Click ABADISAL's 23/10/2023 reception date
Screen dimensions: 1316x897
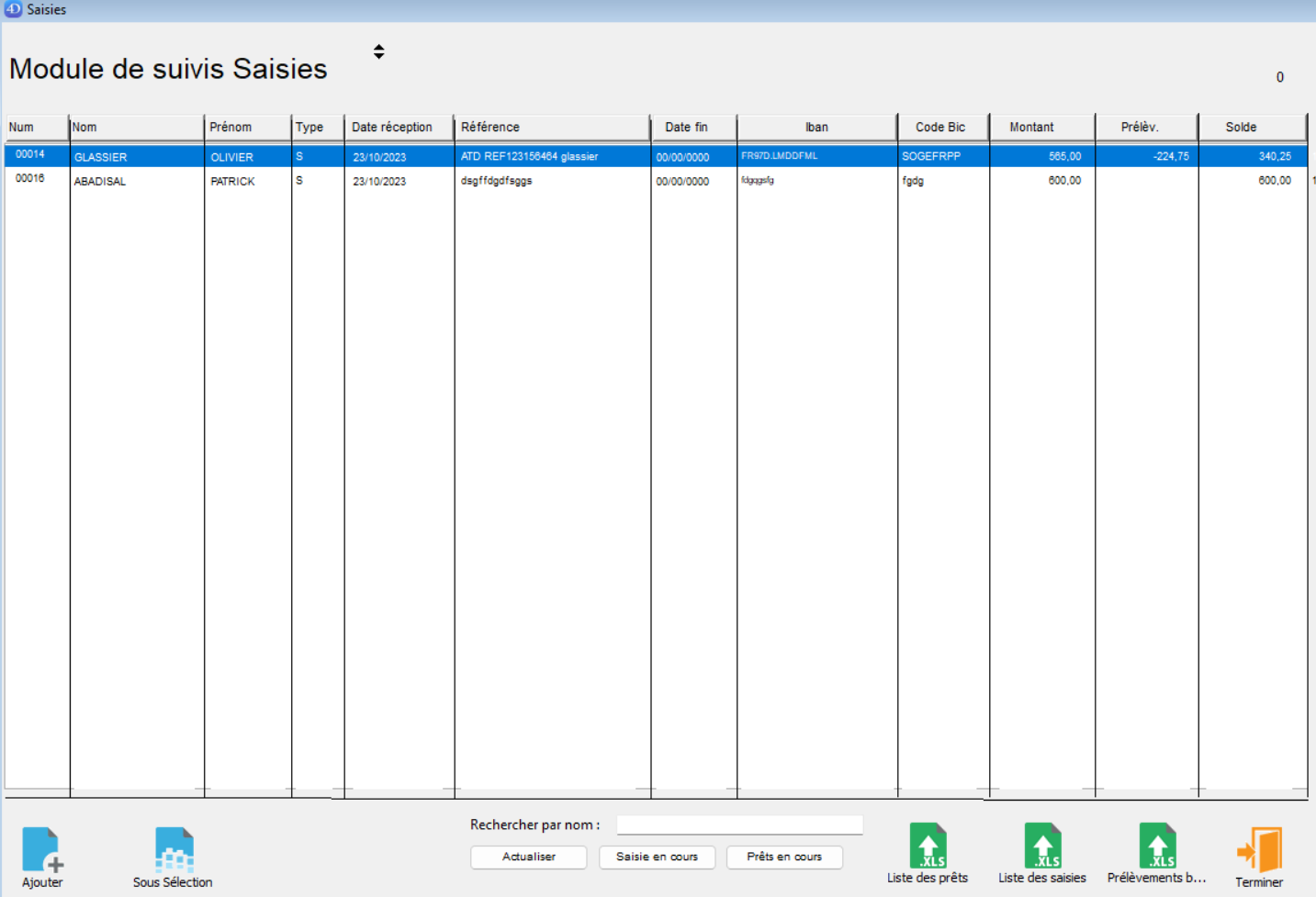point(379,182)
